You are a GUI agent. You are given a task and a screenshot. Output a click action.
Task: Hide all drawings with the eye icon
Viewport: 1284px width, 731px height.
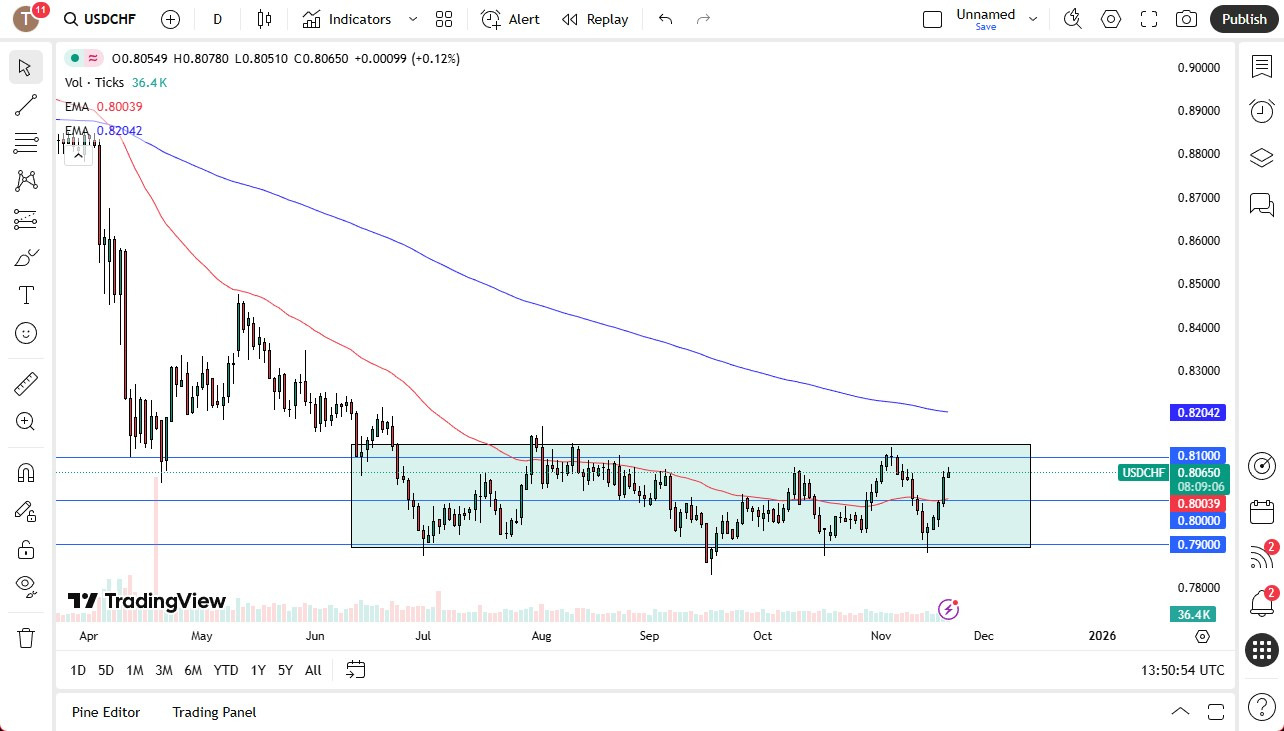[x=26, y=585]
